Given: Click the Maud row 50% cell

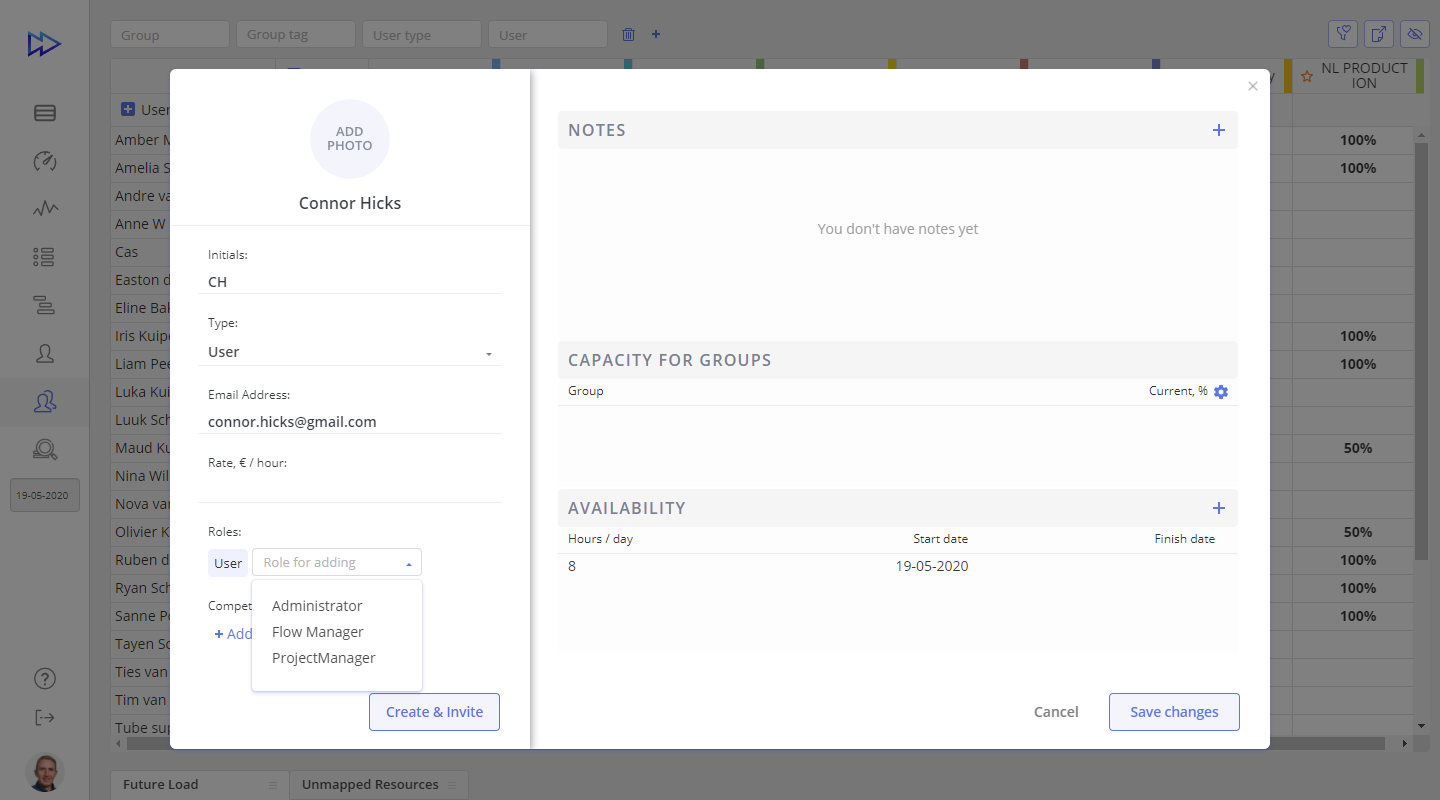Looking at the screenshot, I should pyautogui.click(x=1358, y=448).
